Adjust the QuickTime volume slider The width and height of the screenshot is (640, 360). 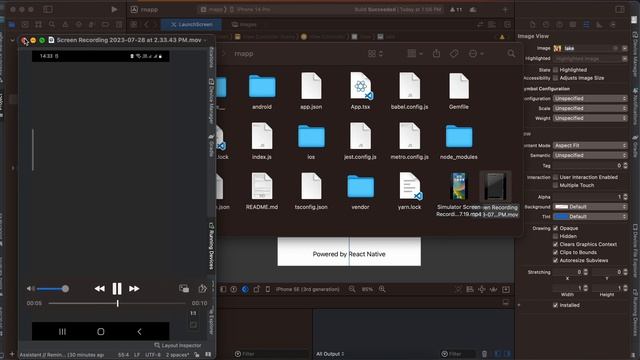(x=52, y=289)
